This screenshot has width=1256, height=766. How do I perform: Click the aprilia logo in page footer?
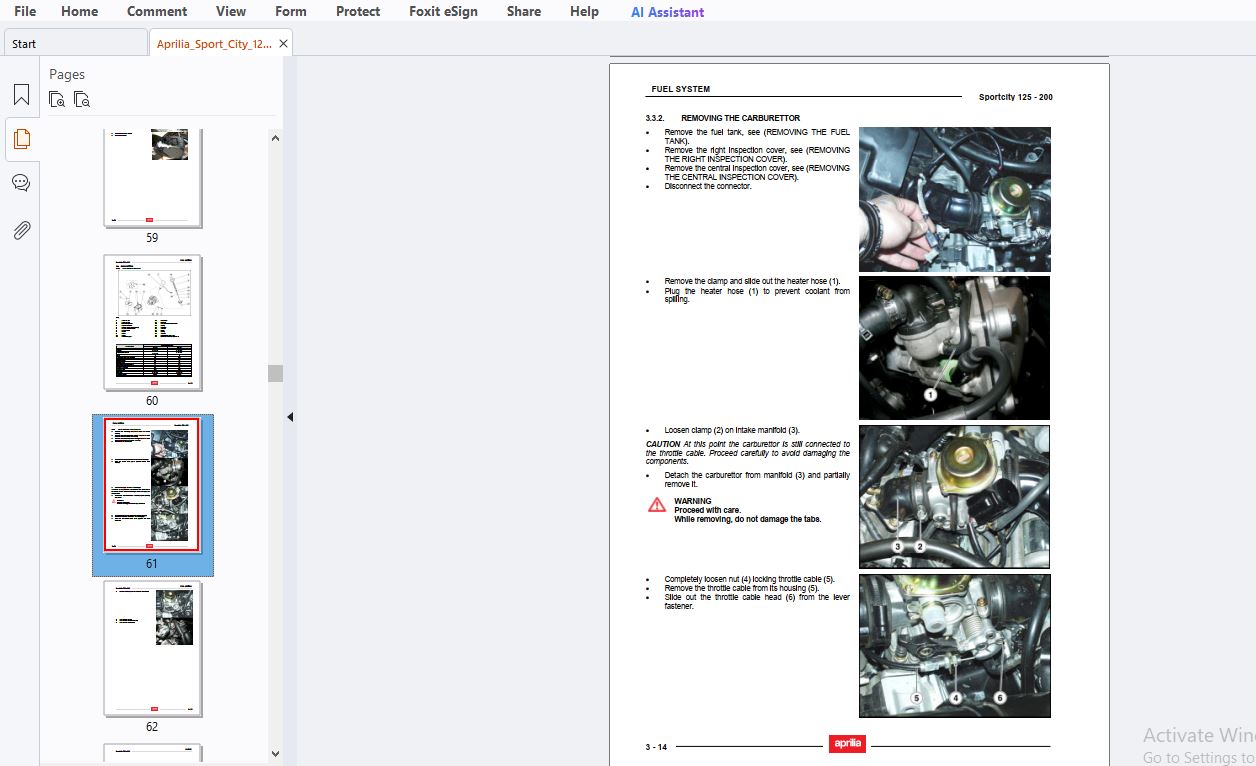coord(847,744)
